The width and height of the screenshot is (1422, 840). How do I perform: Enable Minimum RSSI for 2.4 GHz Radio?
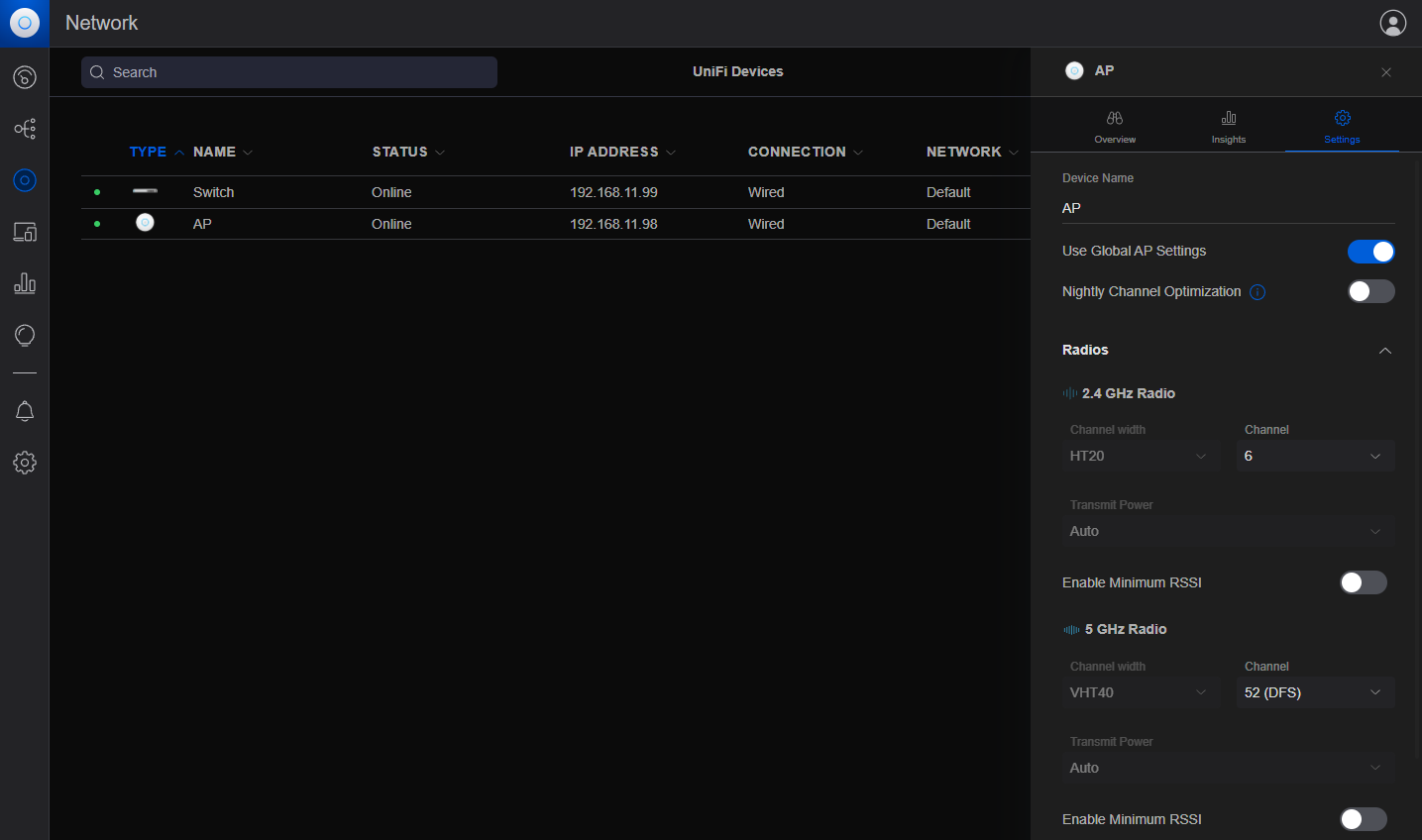tap(1363, 582)
